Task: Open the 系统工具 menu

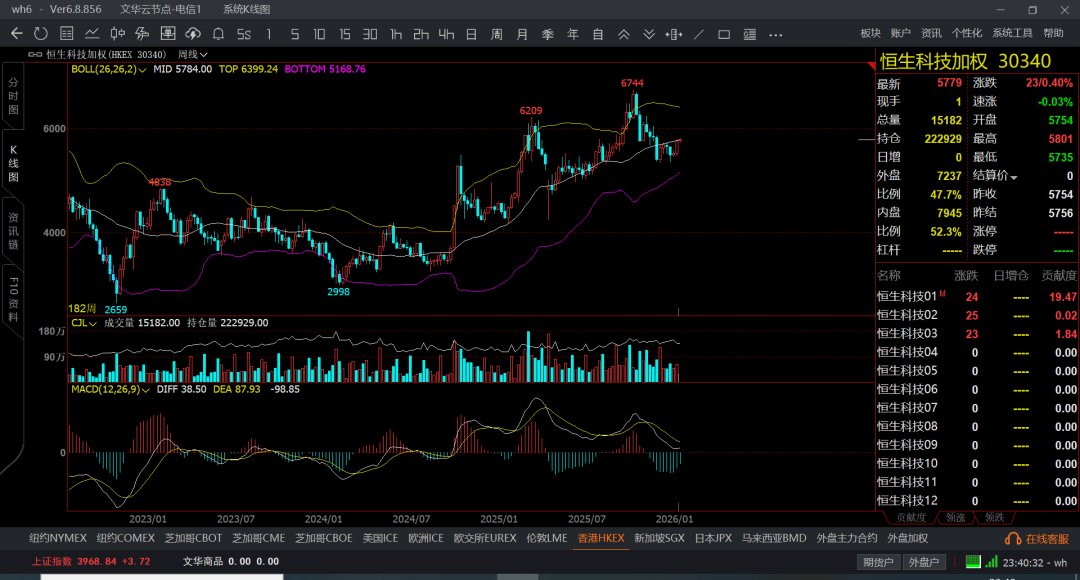Action: click(x=1012, y=34)
